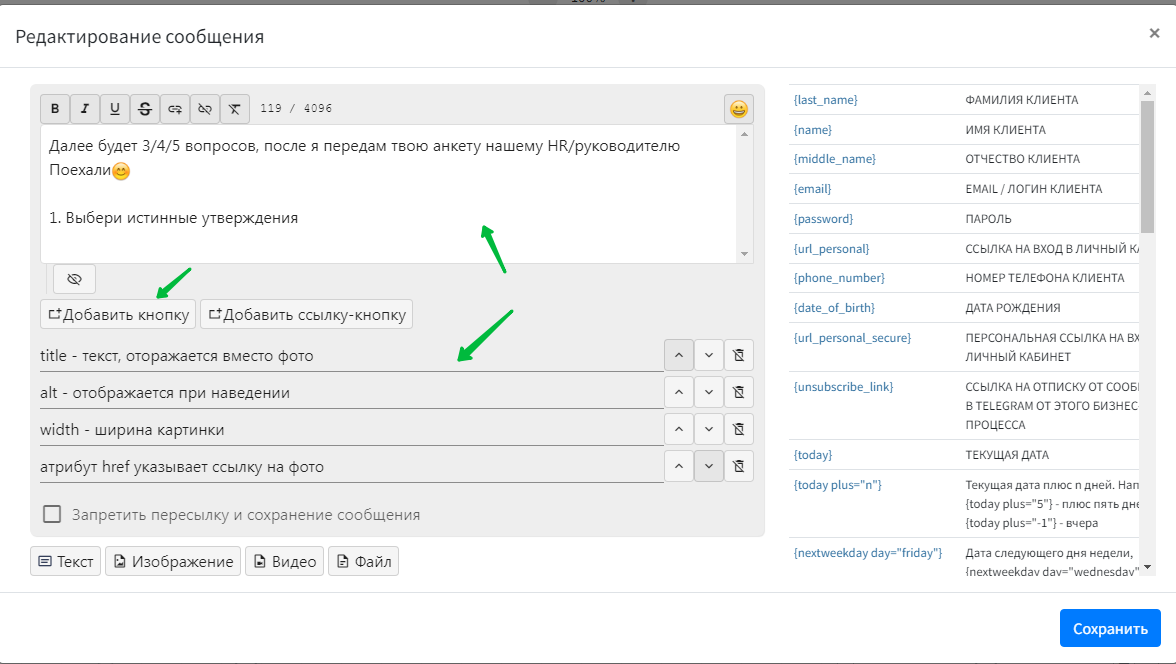The height and width of the screenshot is (664, 1176).
Task: Apply underline formatting button
Action: pyautogui.click(x=115, y=109)
